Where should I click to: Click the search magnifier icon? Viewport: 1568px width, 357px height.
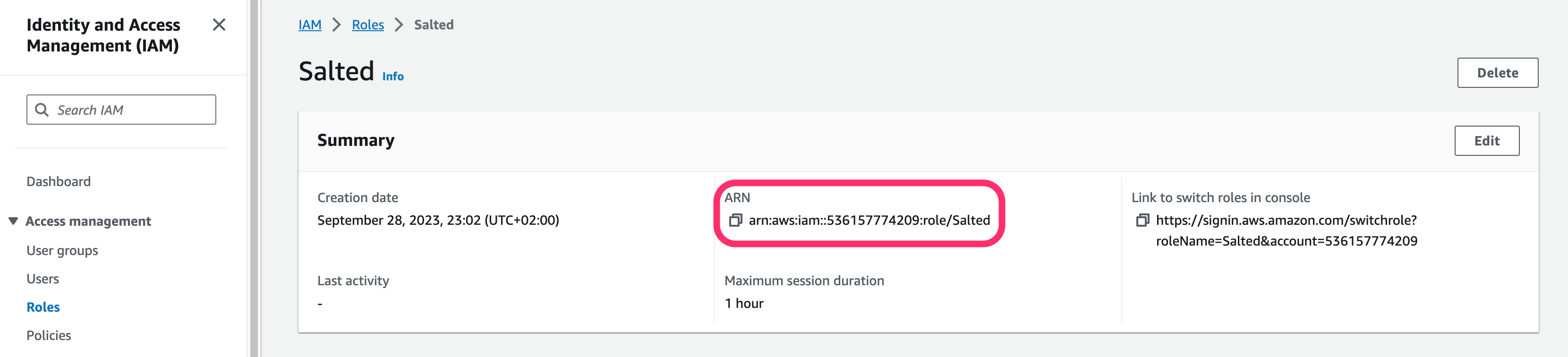[x=42, y=110]
